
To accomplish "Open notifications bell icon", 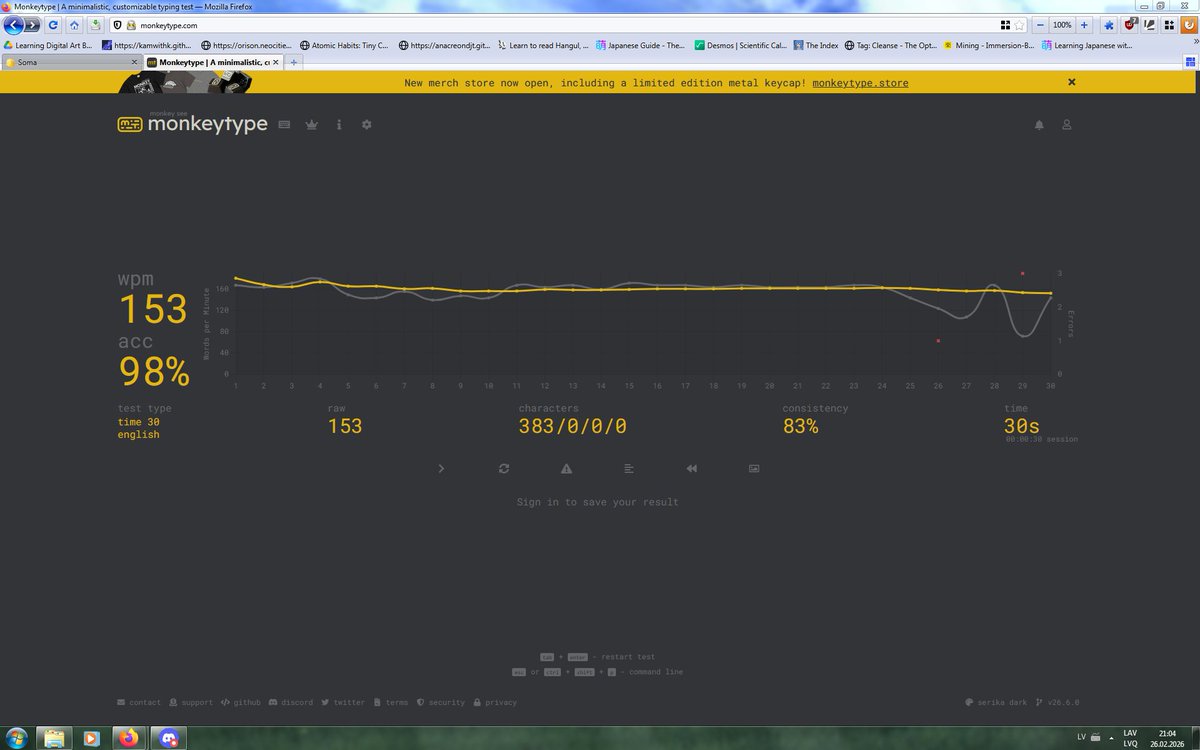I will 1039,125.
